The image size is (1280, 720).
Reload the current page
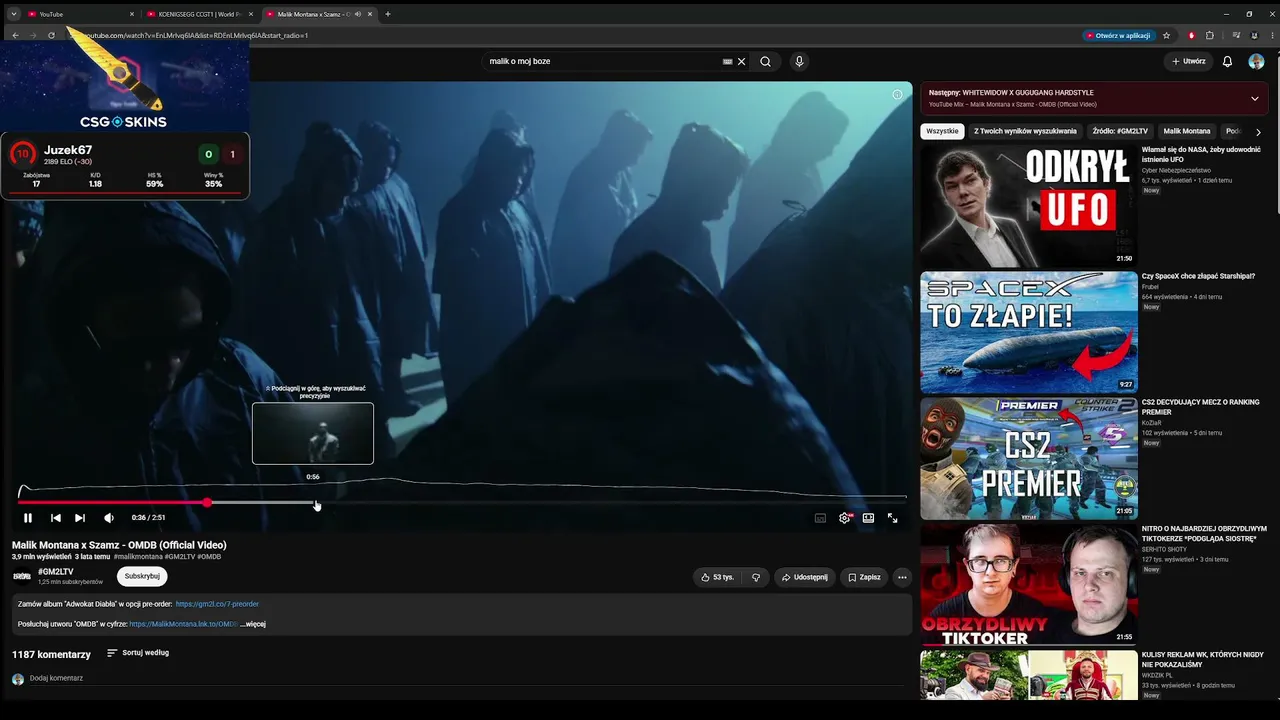[x=51, y=35]
